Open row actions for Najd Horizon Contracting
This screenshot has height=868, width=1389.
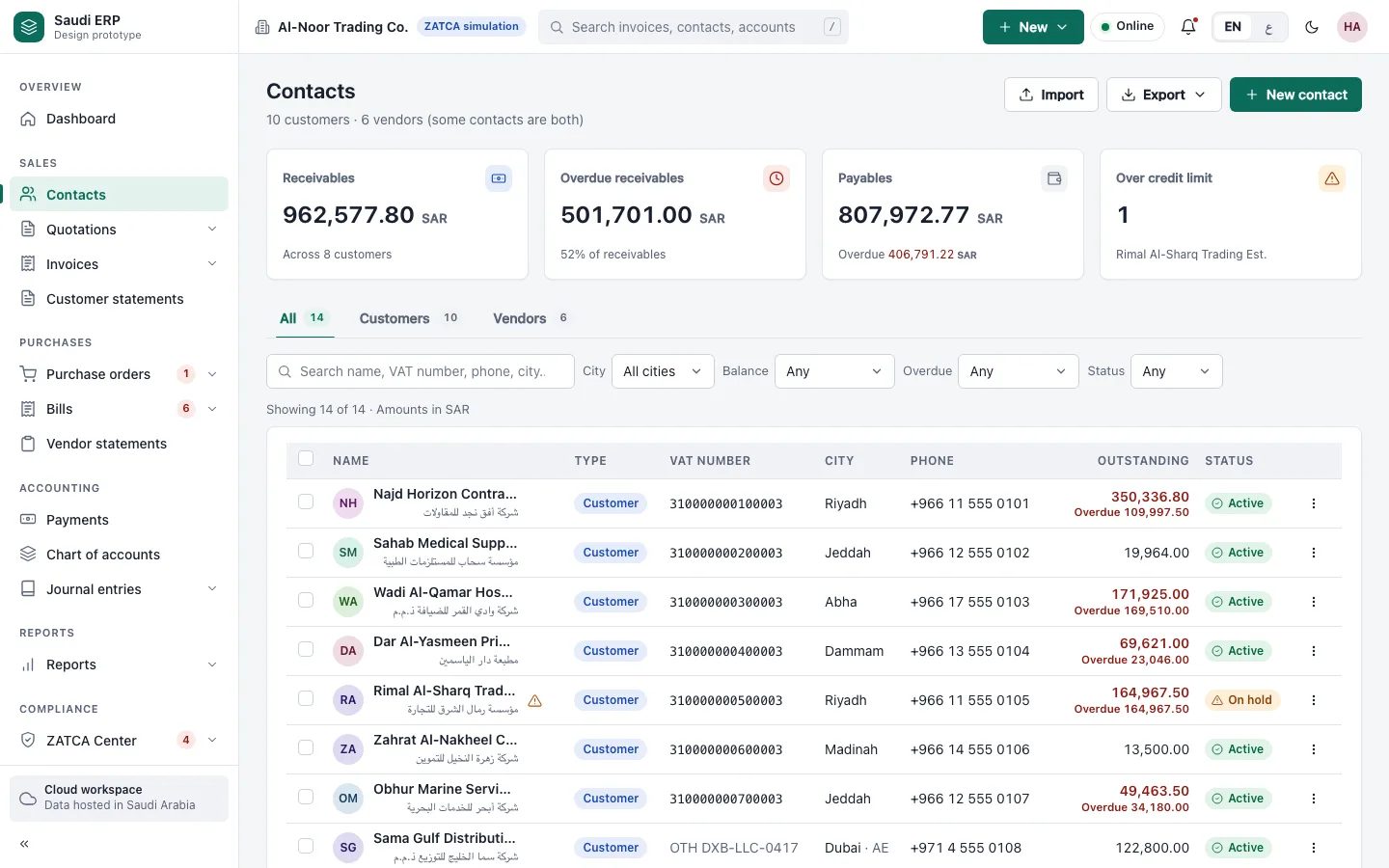(x=1314, y=503)
